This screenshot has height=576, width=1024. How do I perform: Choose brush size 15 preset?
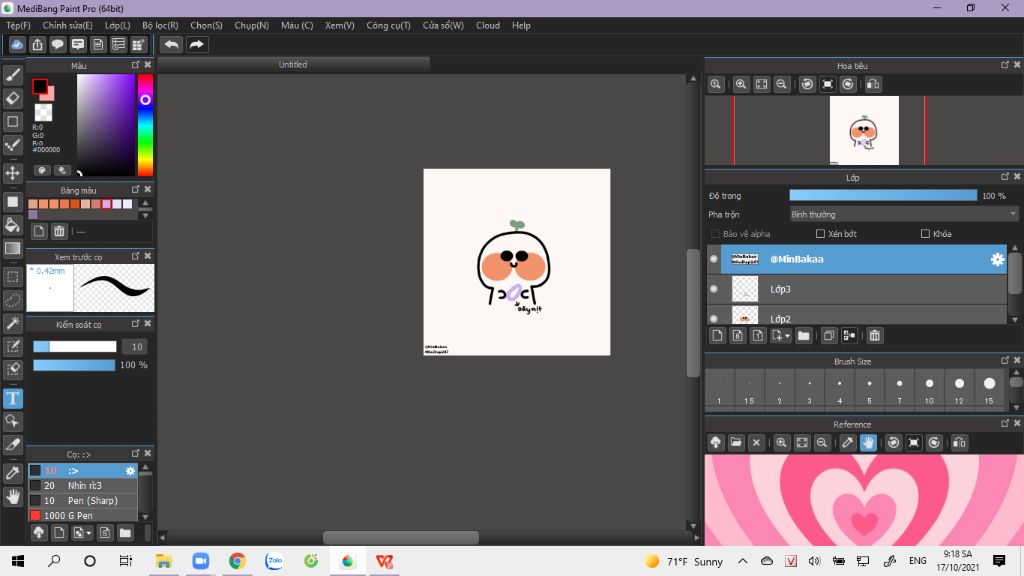(989, 389)
